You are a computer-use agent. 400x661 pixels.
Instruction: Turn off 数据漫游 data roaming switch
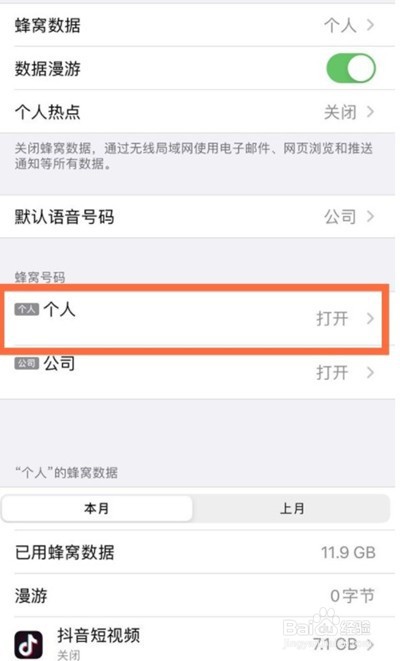click(351, 68)
